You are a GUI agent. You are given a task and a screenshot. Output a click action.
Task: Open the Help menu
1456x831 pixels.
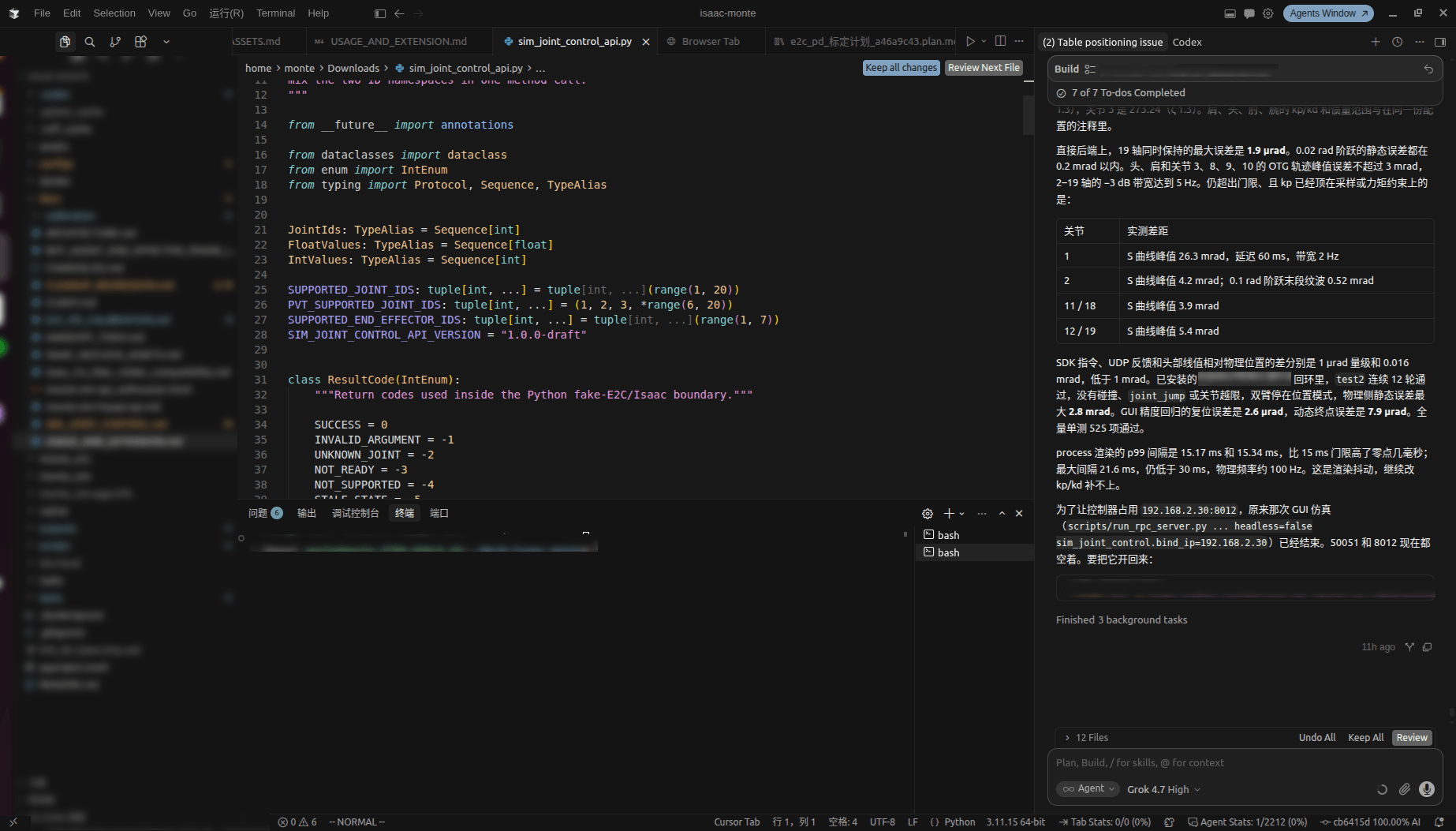click(x=318, y=13)
